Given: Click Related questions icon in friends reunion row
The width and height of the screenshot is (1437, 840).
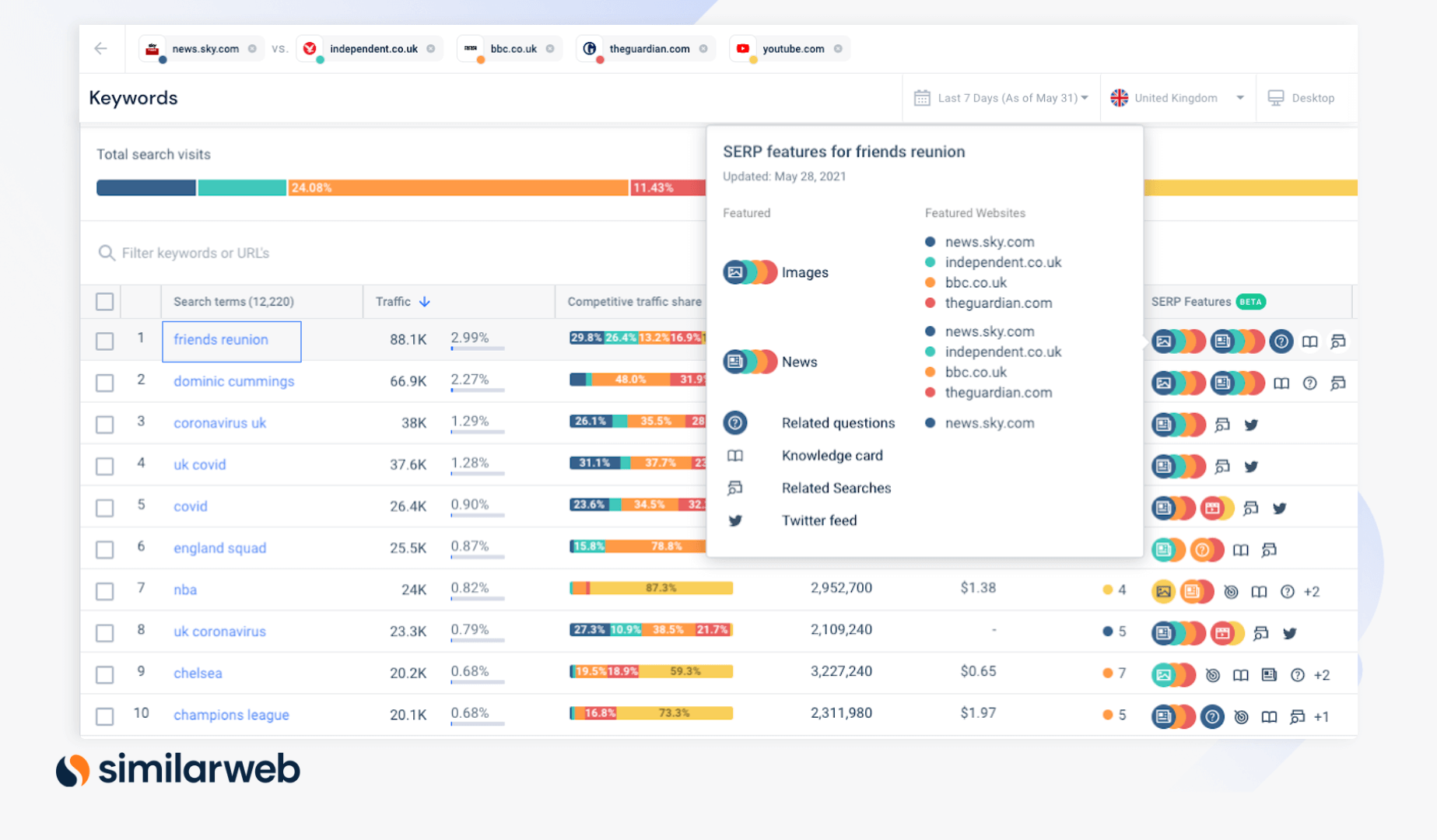Looking at the screenshot, I should point(1281,341).
